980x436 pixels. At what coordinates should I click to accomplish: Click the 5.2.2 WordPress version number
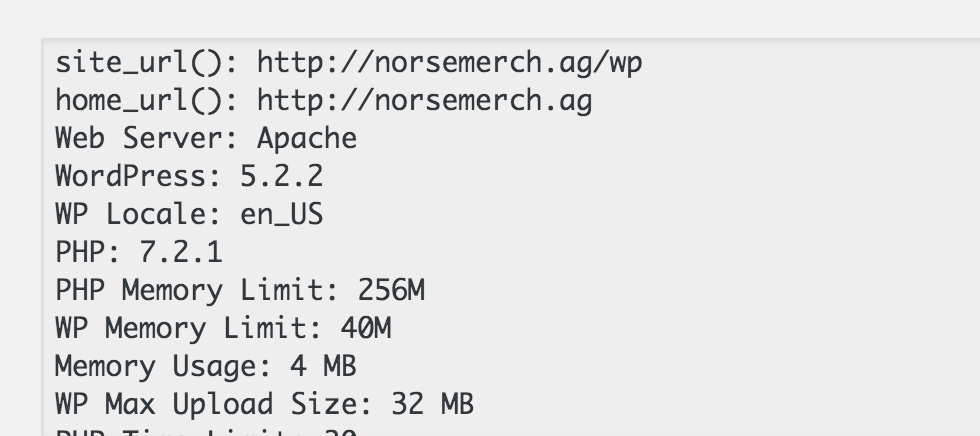tap(282, 176)
